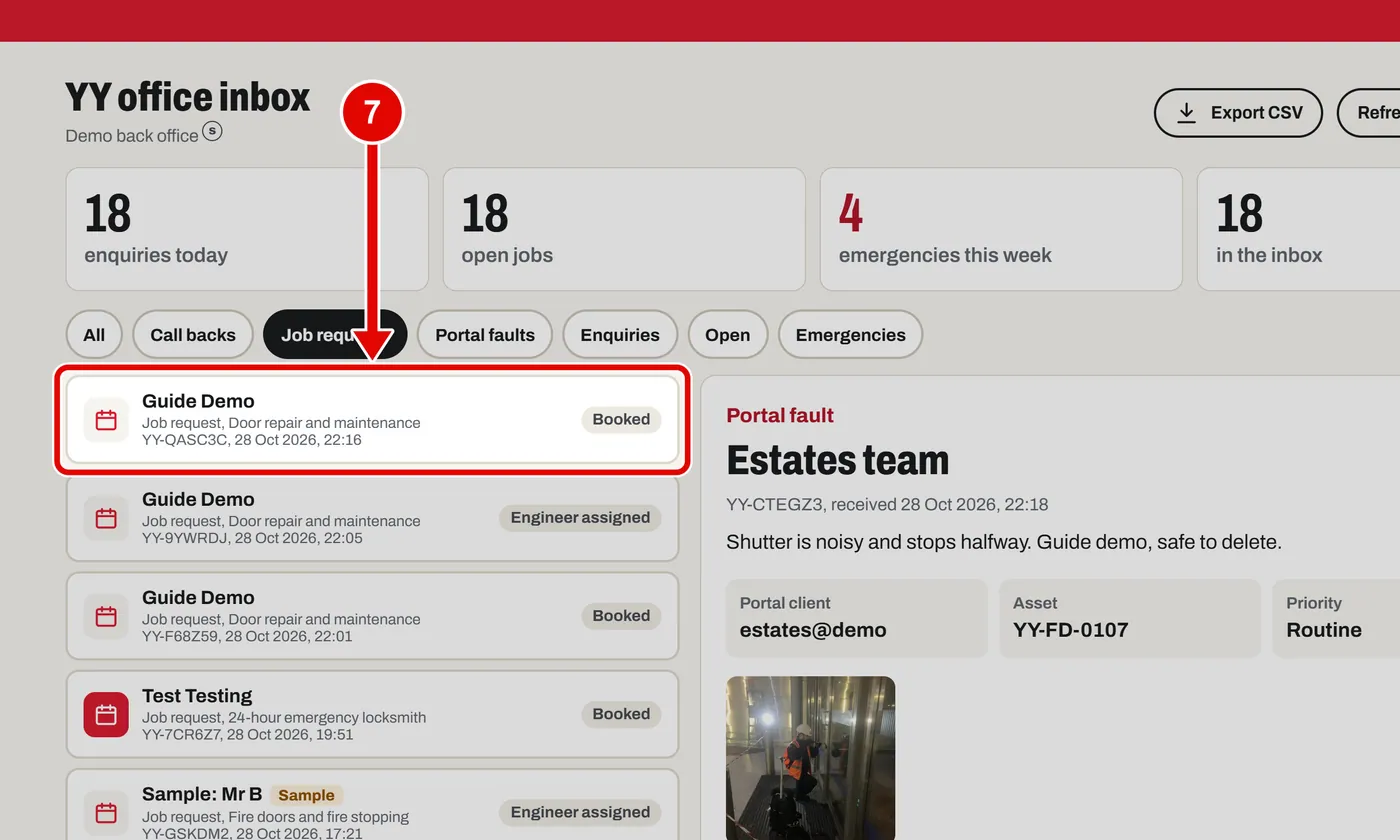Click calendar icon on Guide Demo YY-F68Z59 row
1400x840 pixels.
[x=106, y=616]
